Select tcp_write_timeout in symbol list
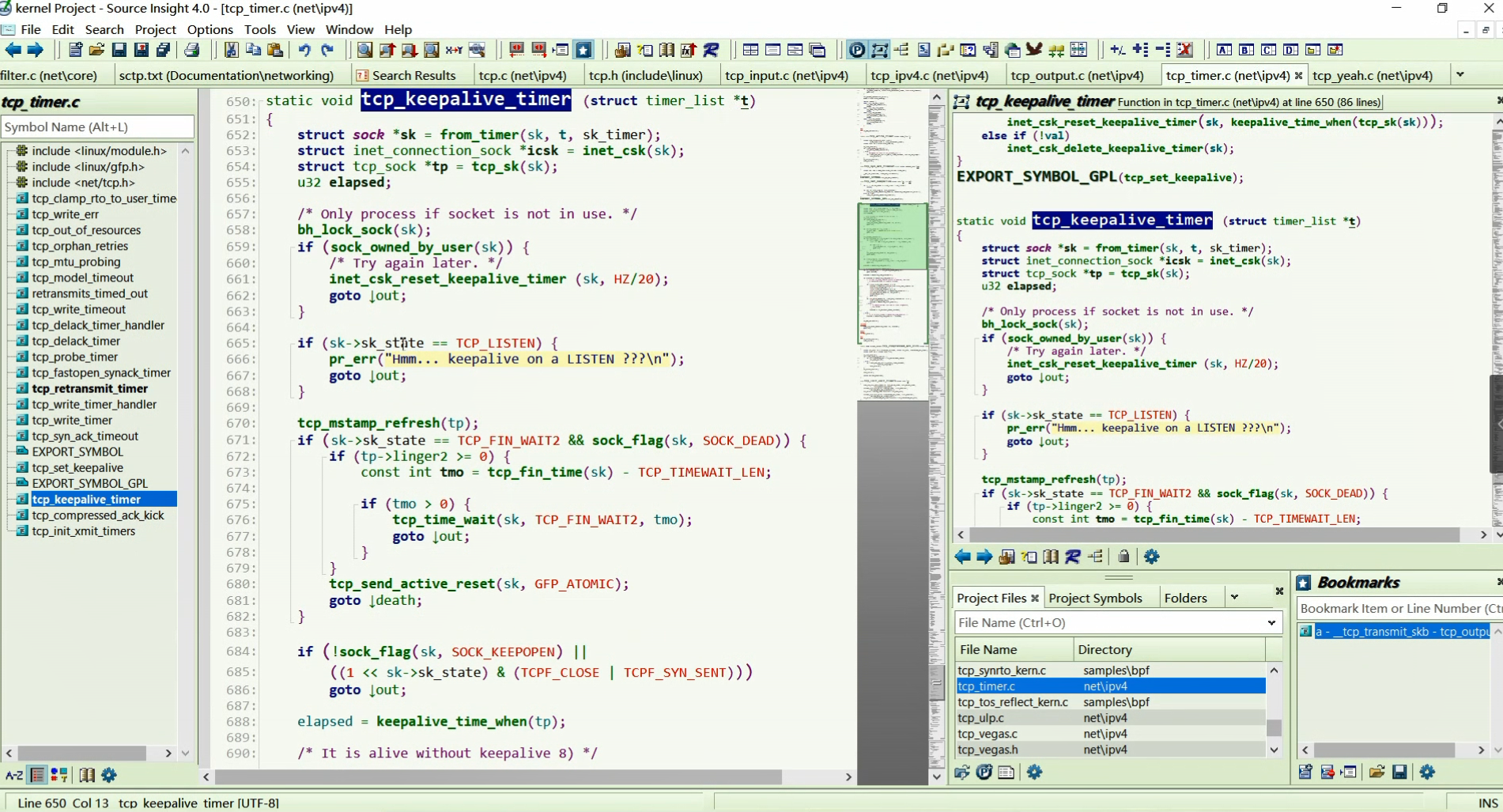The width and height of the screenshot is (1503, 812). (x=78, y=309)
